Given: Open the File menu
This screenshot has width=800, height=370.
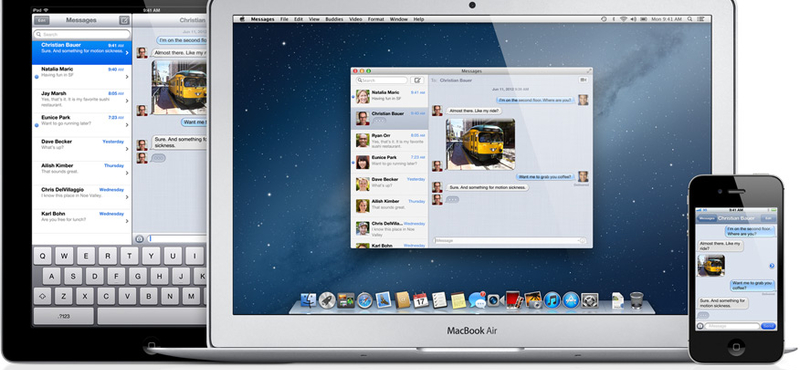Looking at the screenshot, I should 284,19.
